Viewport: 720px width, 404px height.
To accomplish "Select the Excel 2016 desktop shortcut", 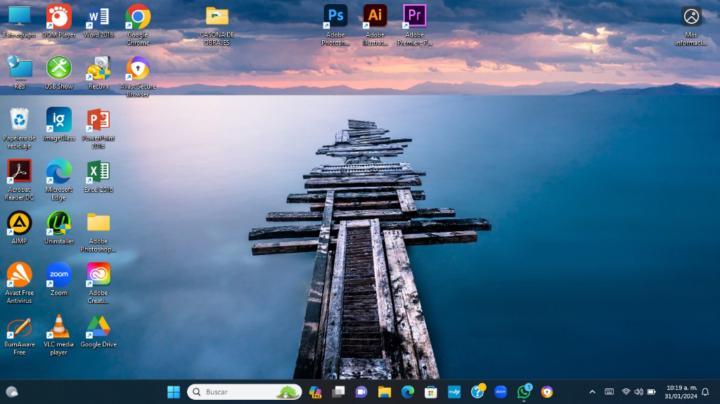I will point(98,176).
